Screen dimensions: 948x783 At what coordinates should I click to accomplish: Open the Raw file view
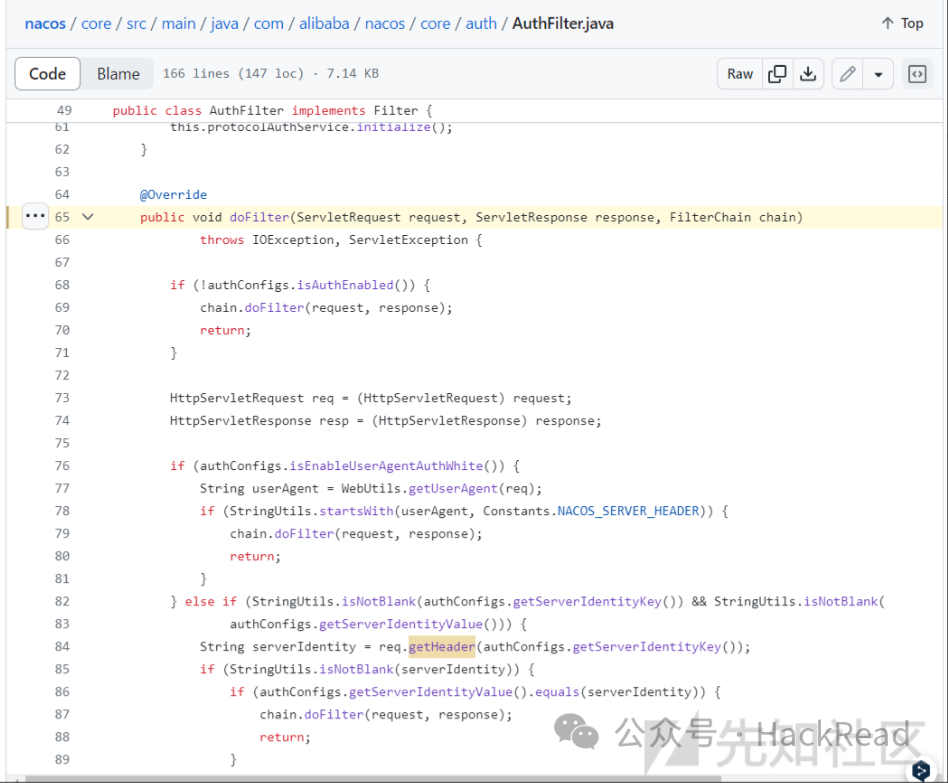(740, 74)
